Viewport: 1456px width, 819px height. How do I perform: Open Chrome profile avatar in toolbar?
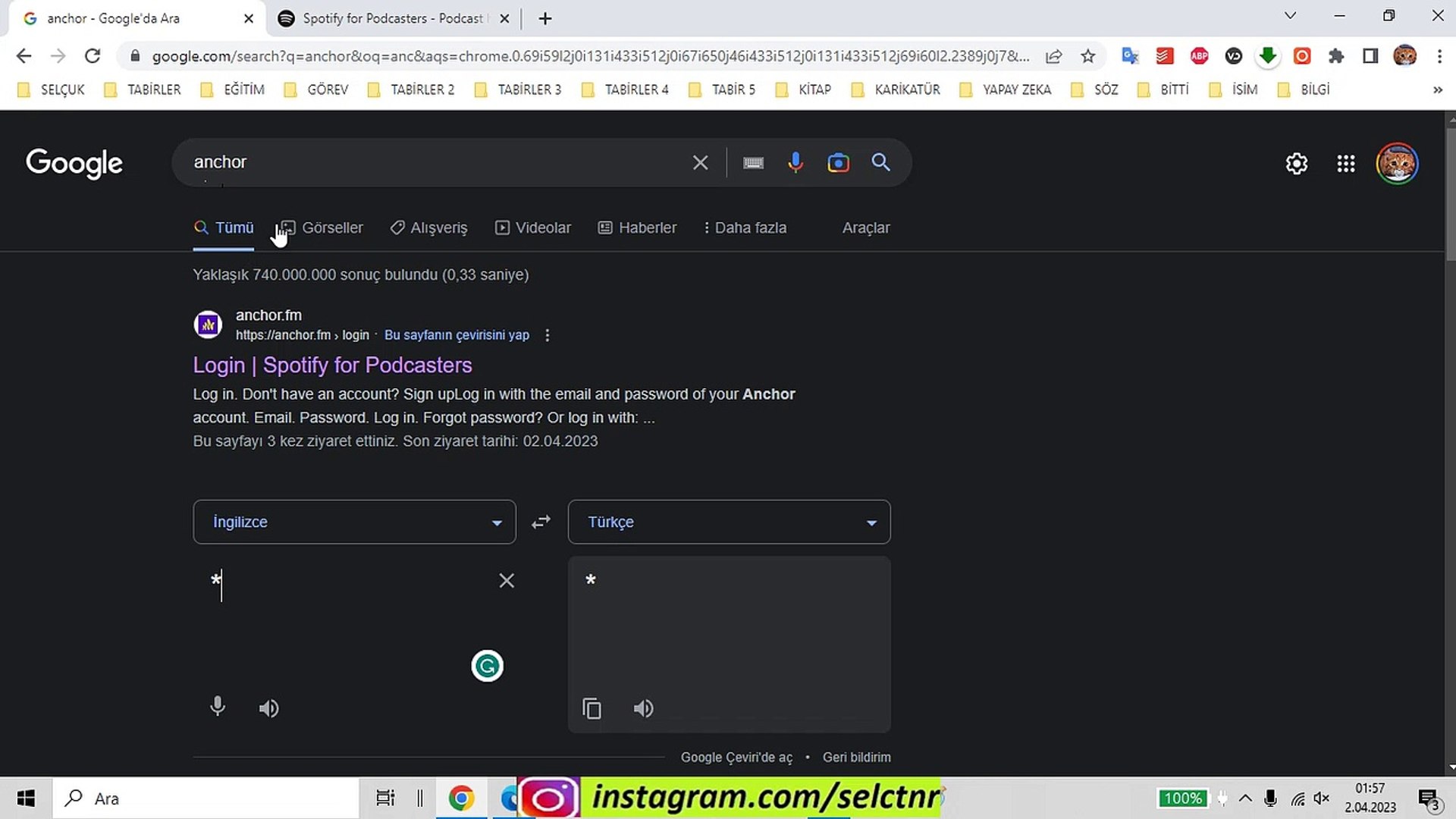click(1404, 56)
